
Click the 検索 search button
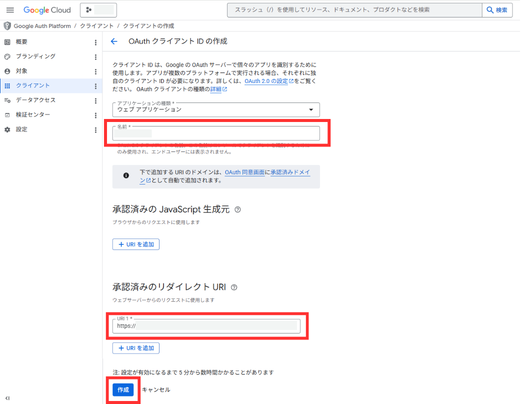497,10
